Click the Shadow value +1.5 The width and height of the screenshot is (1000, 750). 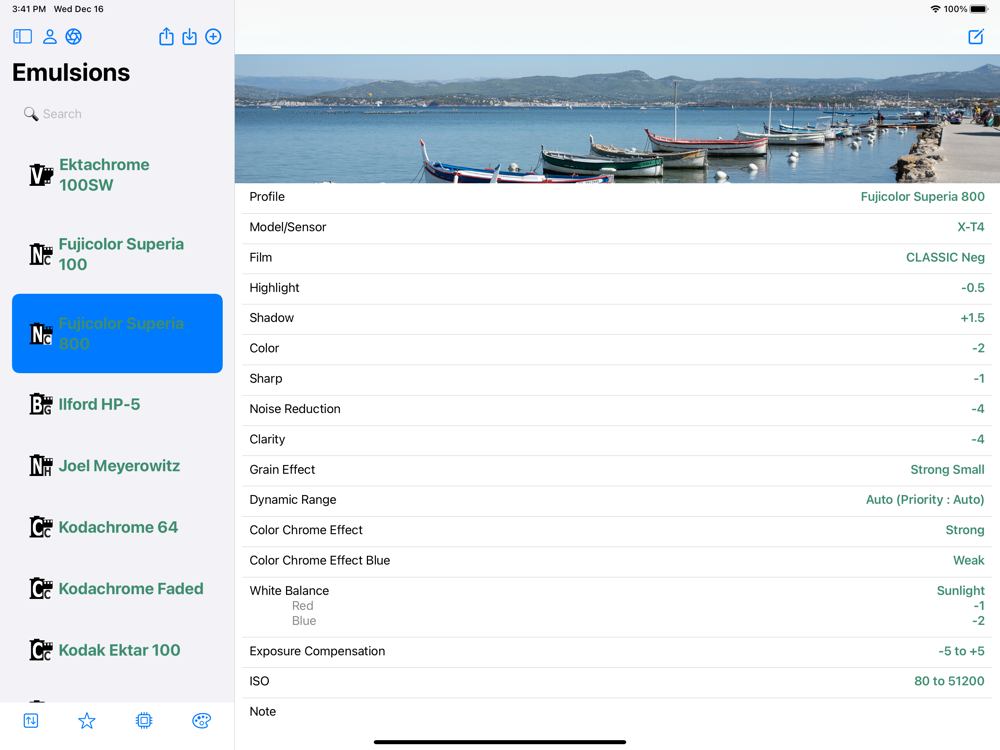(973, 318)
